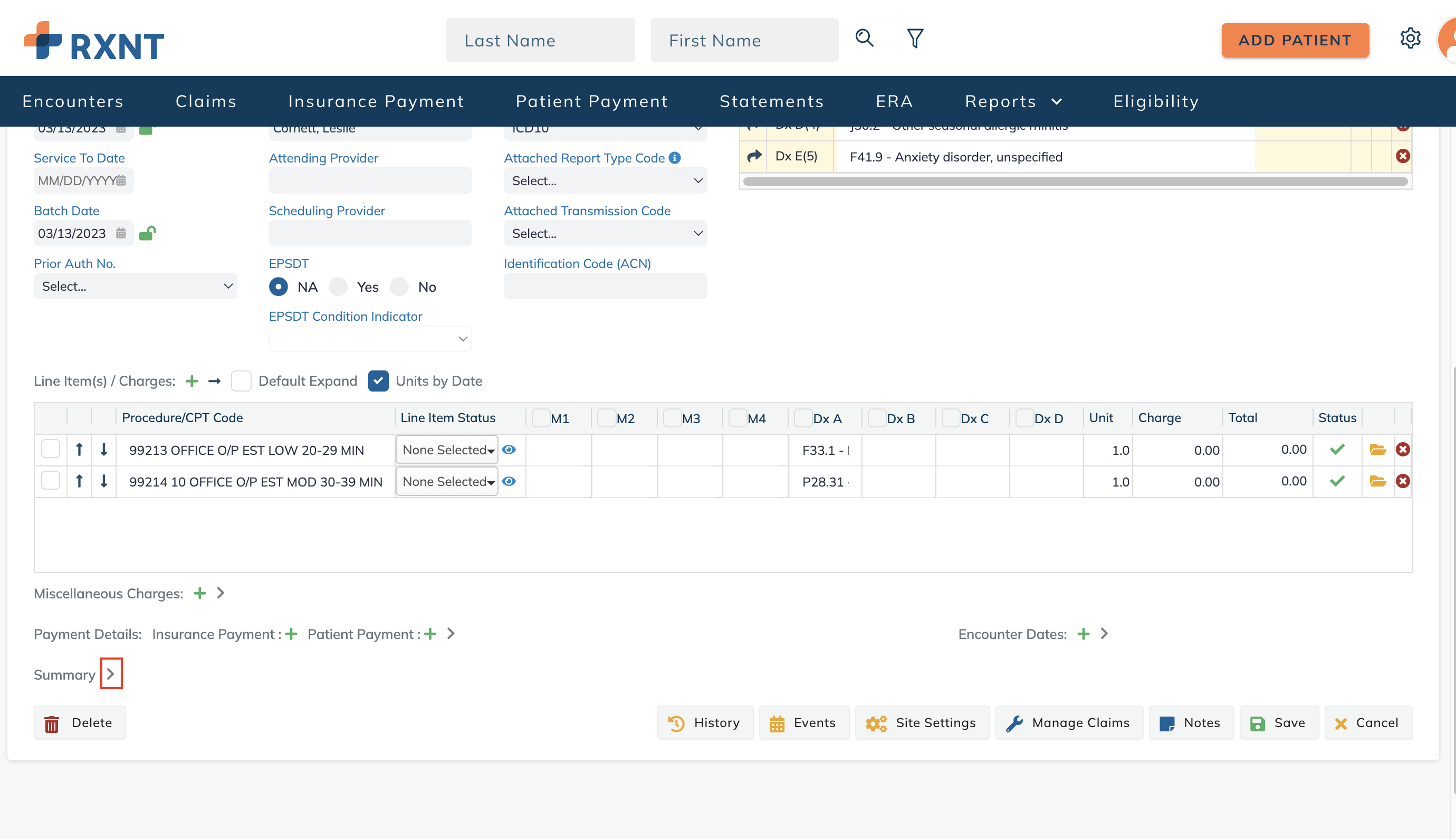The height and width of the screenshot is (839, 1456).
Task: Uncheck Units by Date checkbox
Action: pos(378,381)
